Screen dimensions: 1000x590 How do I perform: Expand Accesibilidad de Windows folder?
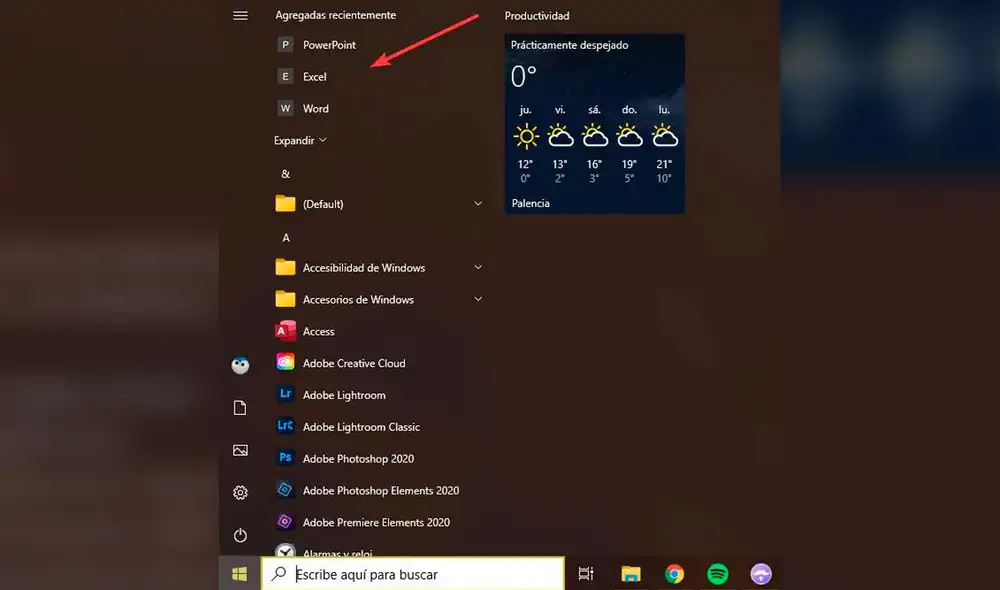point(478,268)
